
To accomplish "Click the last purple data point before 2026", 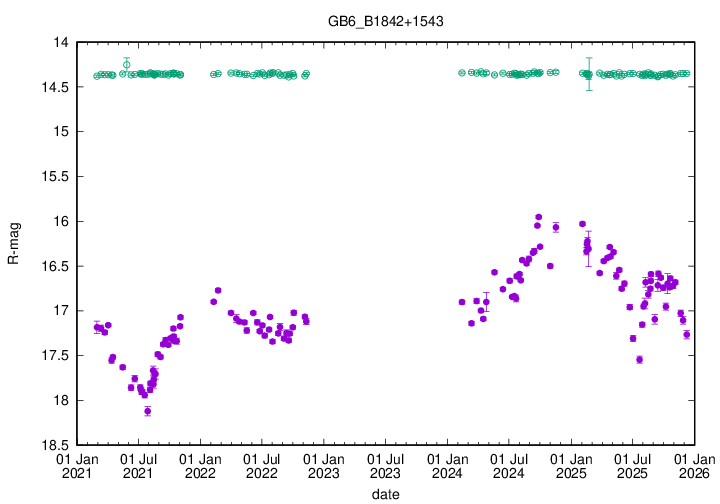I will point(687,334).
